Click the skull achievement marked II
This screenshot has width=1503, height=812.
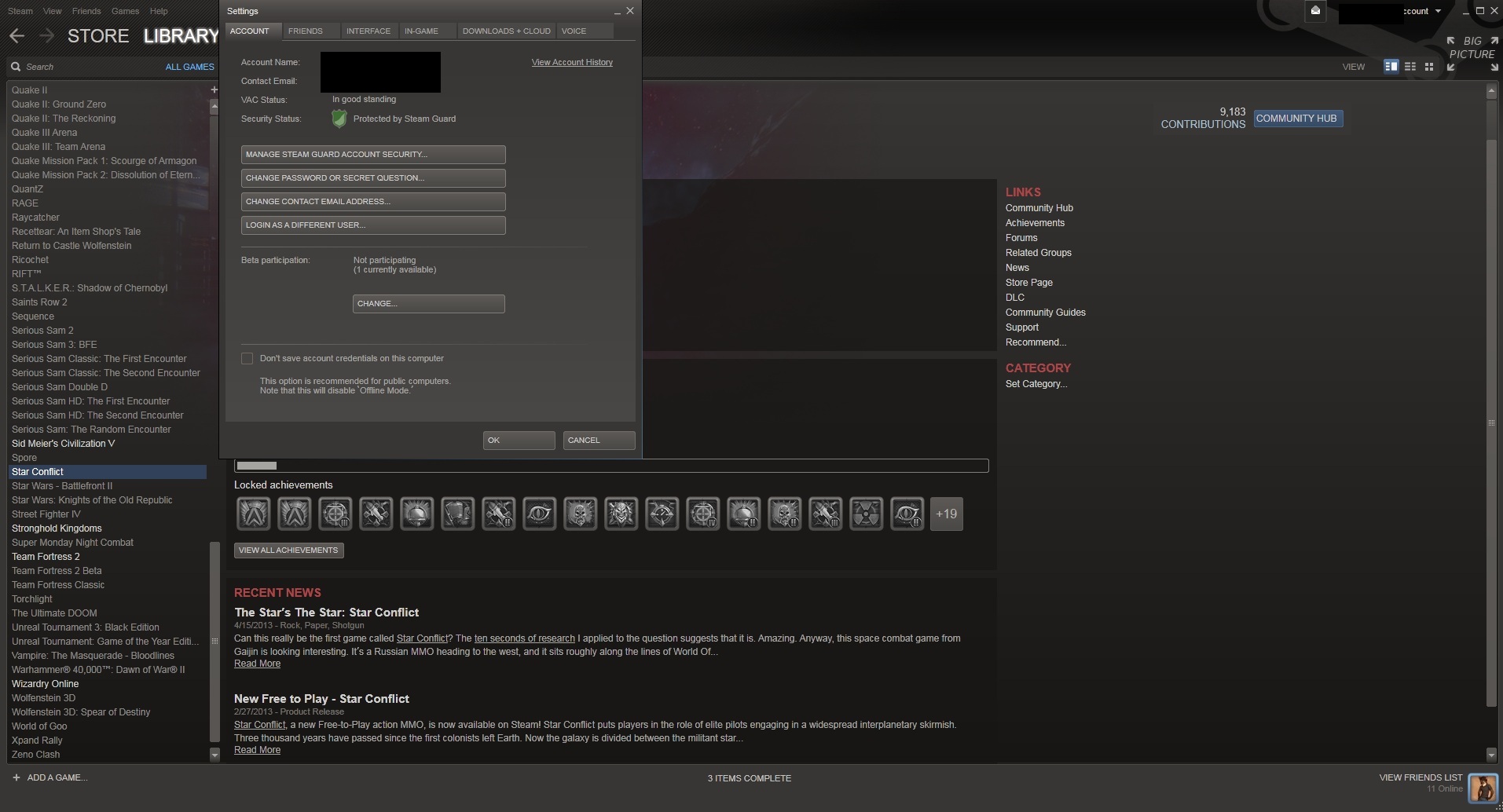point(784,514)
